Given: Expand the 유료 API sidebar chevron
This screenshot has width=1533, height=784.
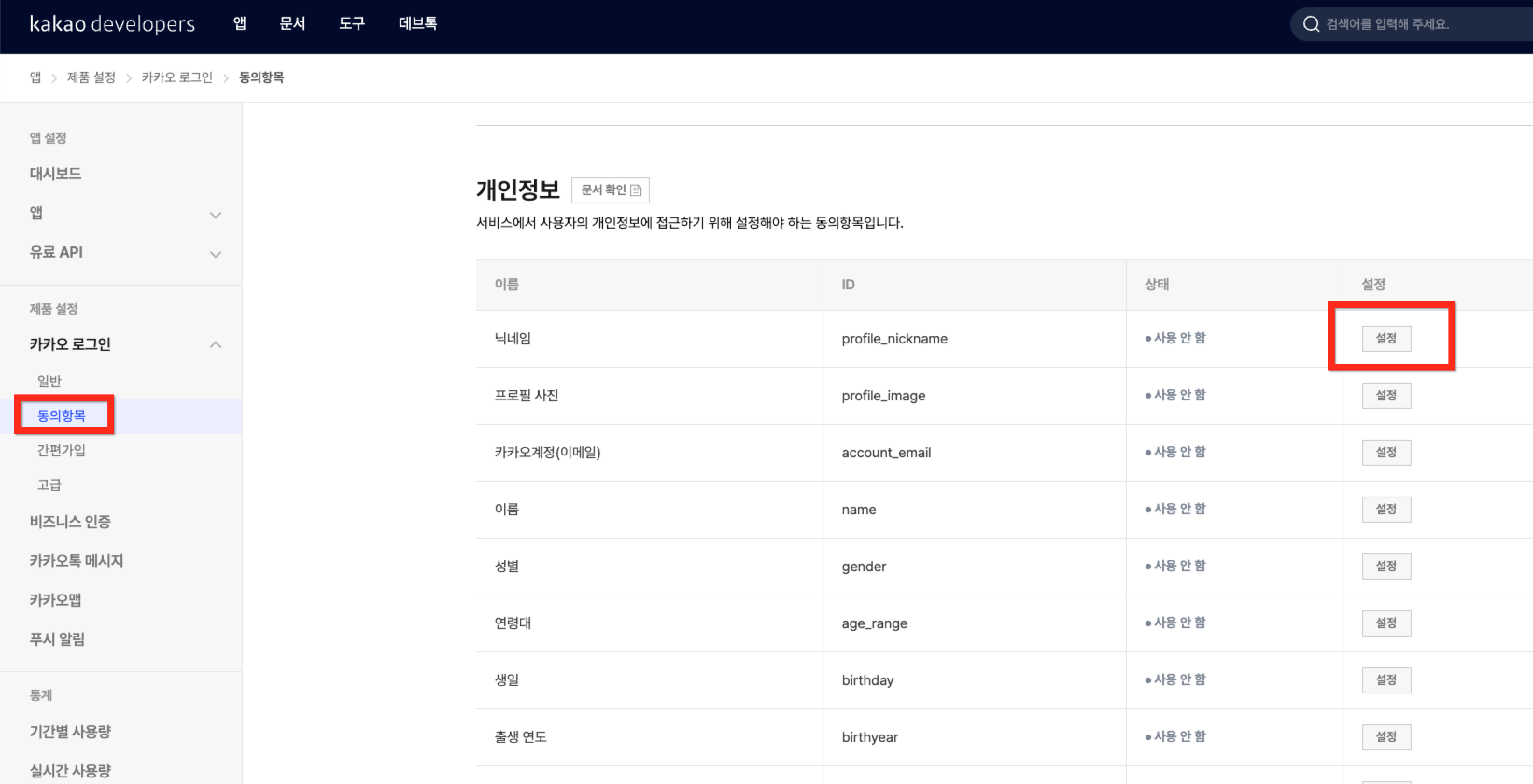Looking at the screenshot, I should pos(215,254).
